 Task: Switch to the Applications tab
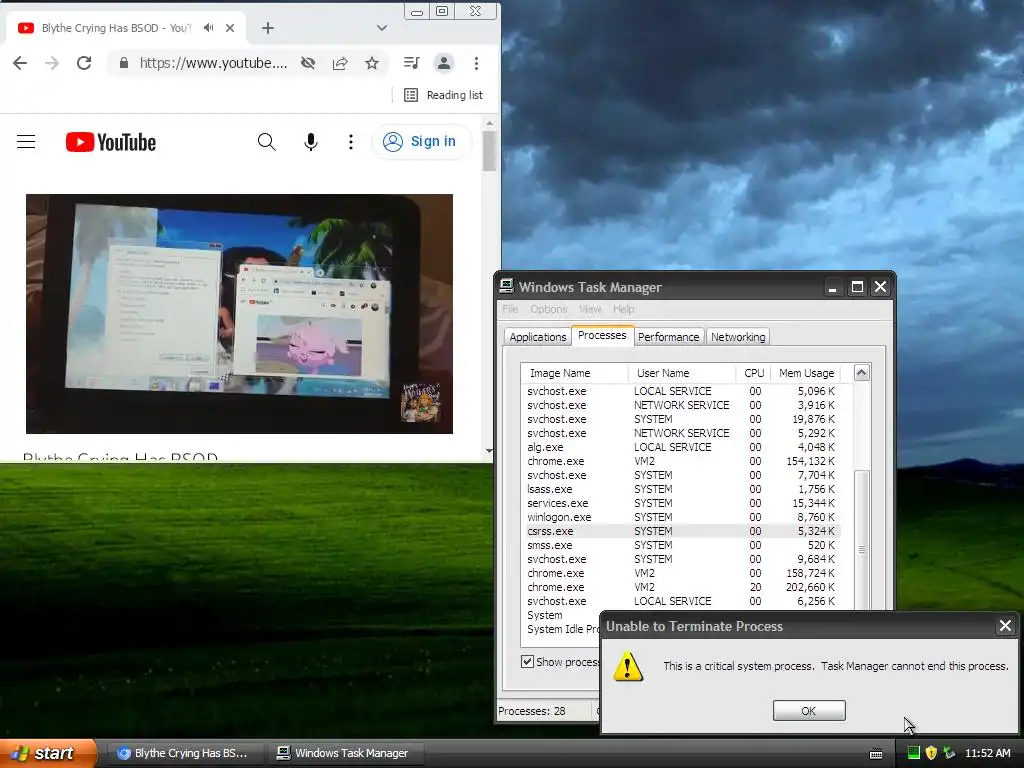(x=537, y=337)
